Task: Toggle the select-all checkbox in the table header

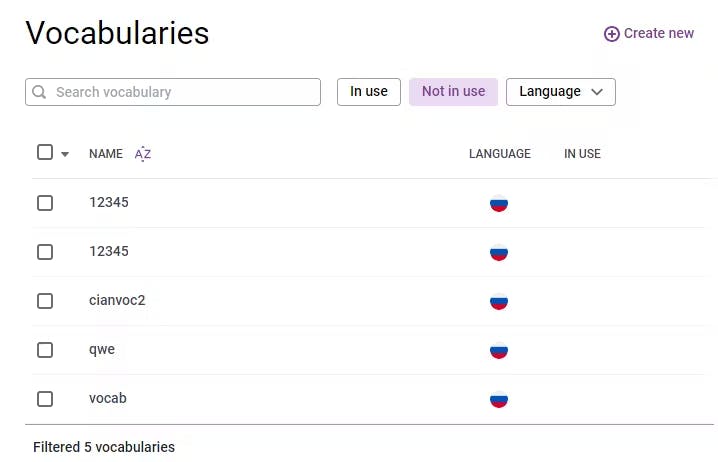Action: point(45,152)
